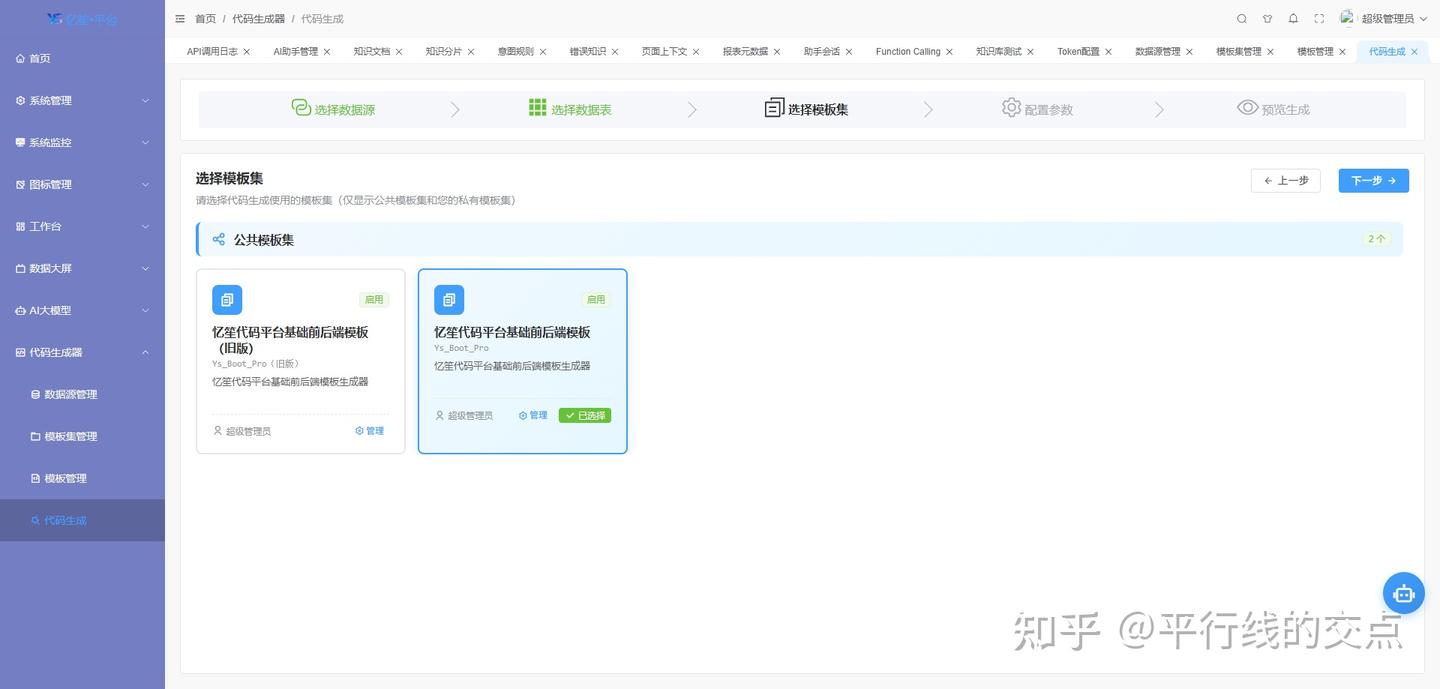This screenshot has height=689, width=1440.
Task: Click 管理 on the selected template card
Action: (533, 416)
